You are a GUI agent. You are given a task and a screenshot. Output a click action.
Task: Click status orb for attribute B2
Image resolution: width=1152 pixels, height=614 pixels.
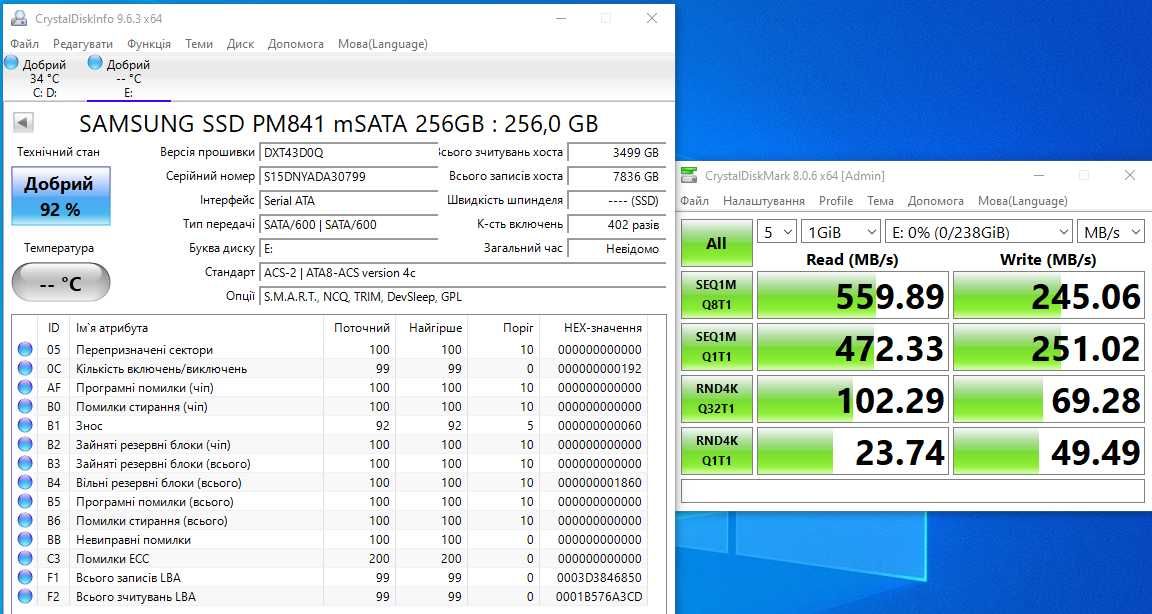pos(25,445)
